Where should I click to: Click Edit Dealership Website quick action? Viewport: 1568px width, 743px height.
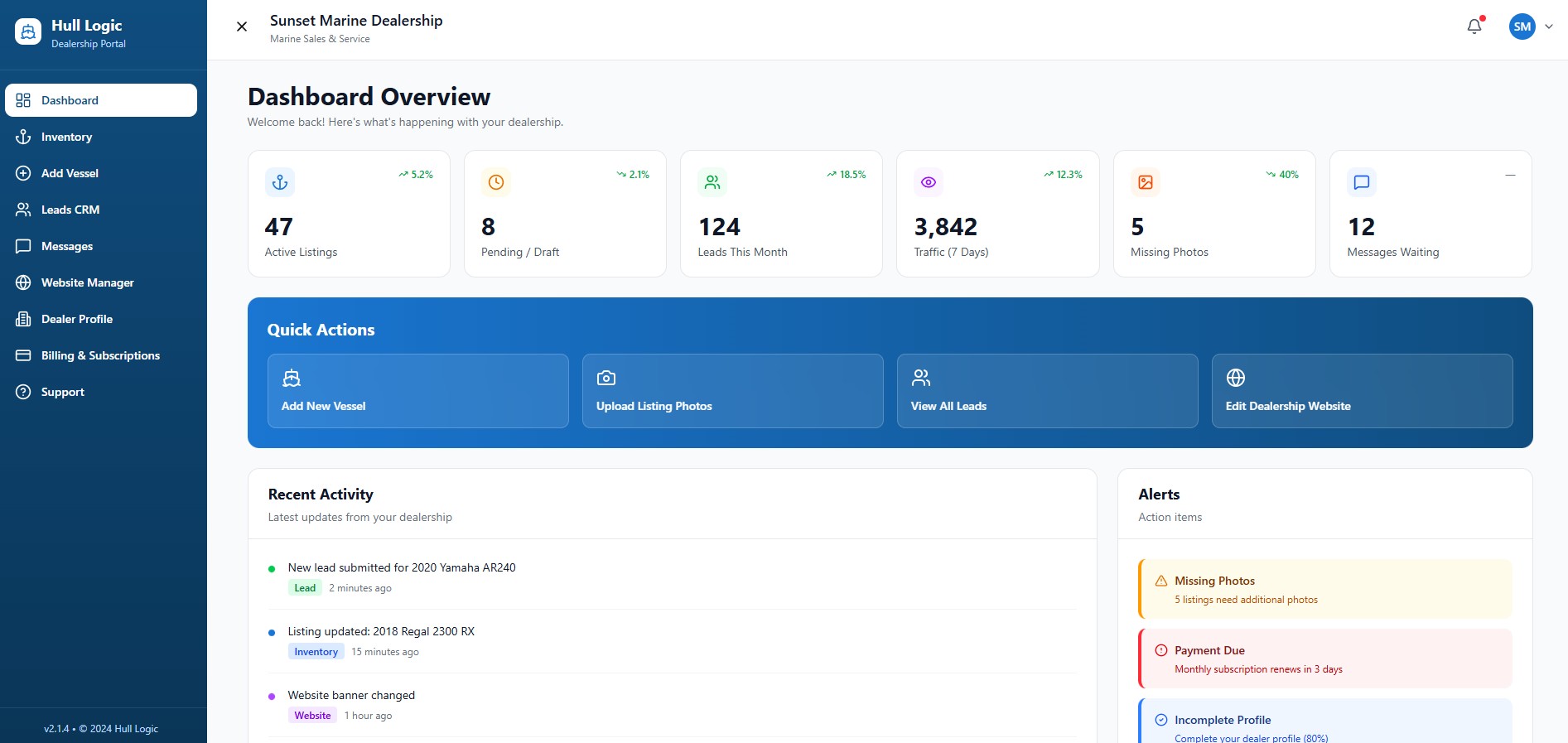pyautogui.click(x=1362, y=391)
